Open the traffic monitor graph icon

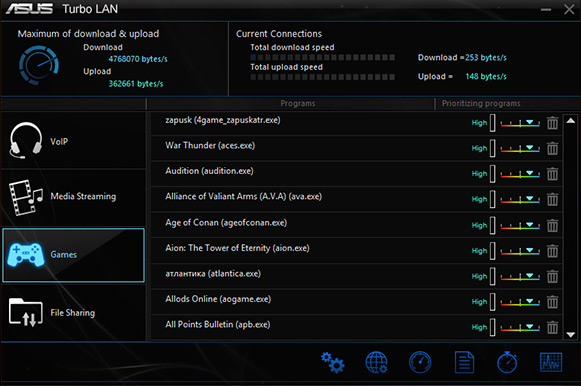(551, 362)
